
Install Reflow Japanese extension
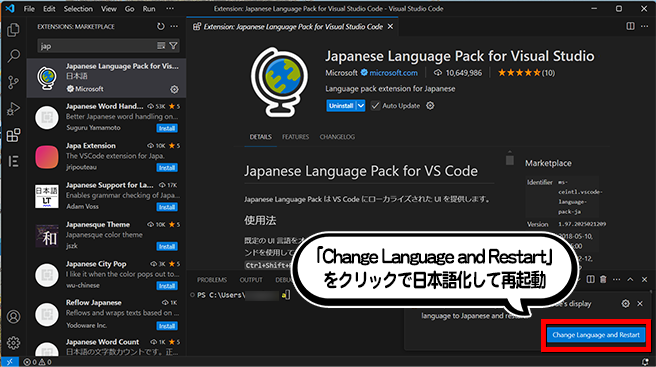coord(167,326)
